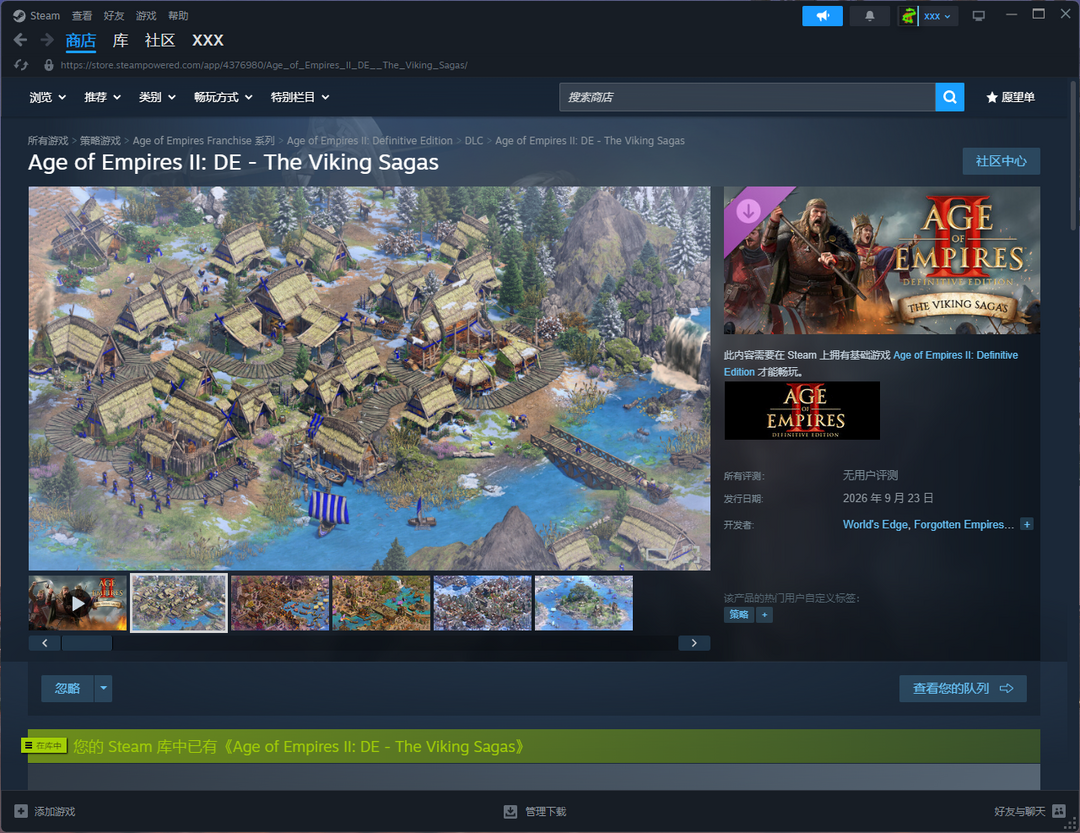This screenshot has width=1080, height=833.
Task: Switch to Big Picture display icon
Action: click(x=978, y=16)
